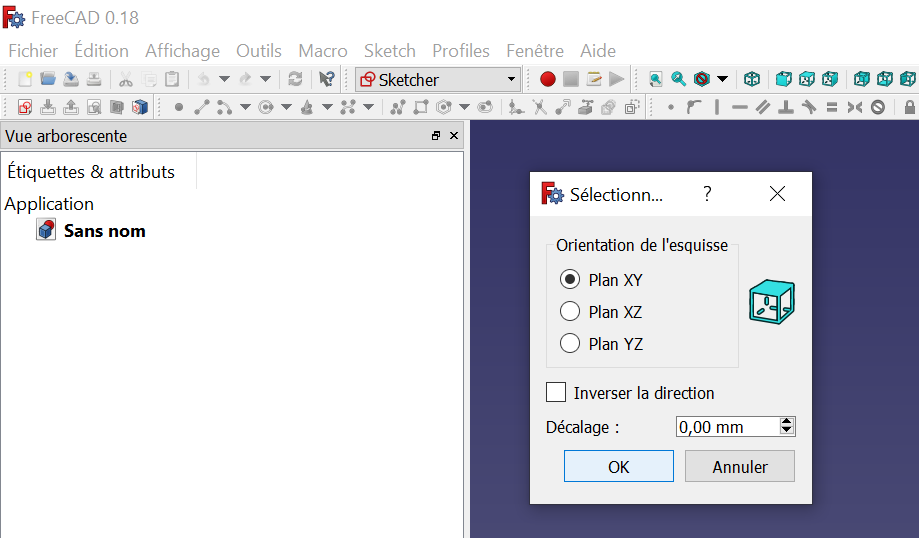Open the polygon tools dropdown arrow
The height and width of the screenshot is (538, 919).
pyautogui.click(x=465, y=107)
